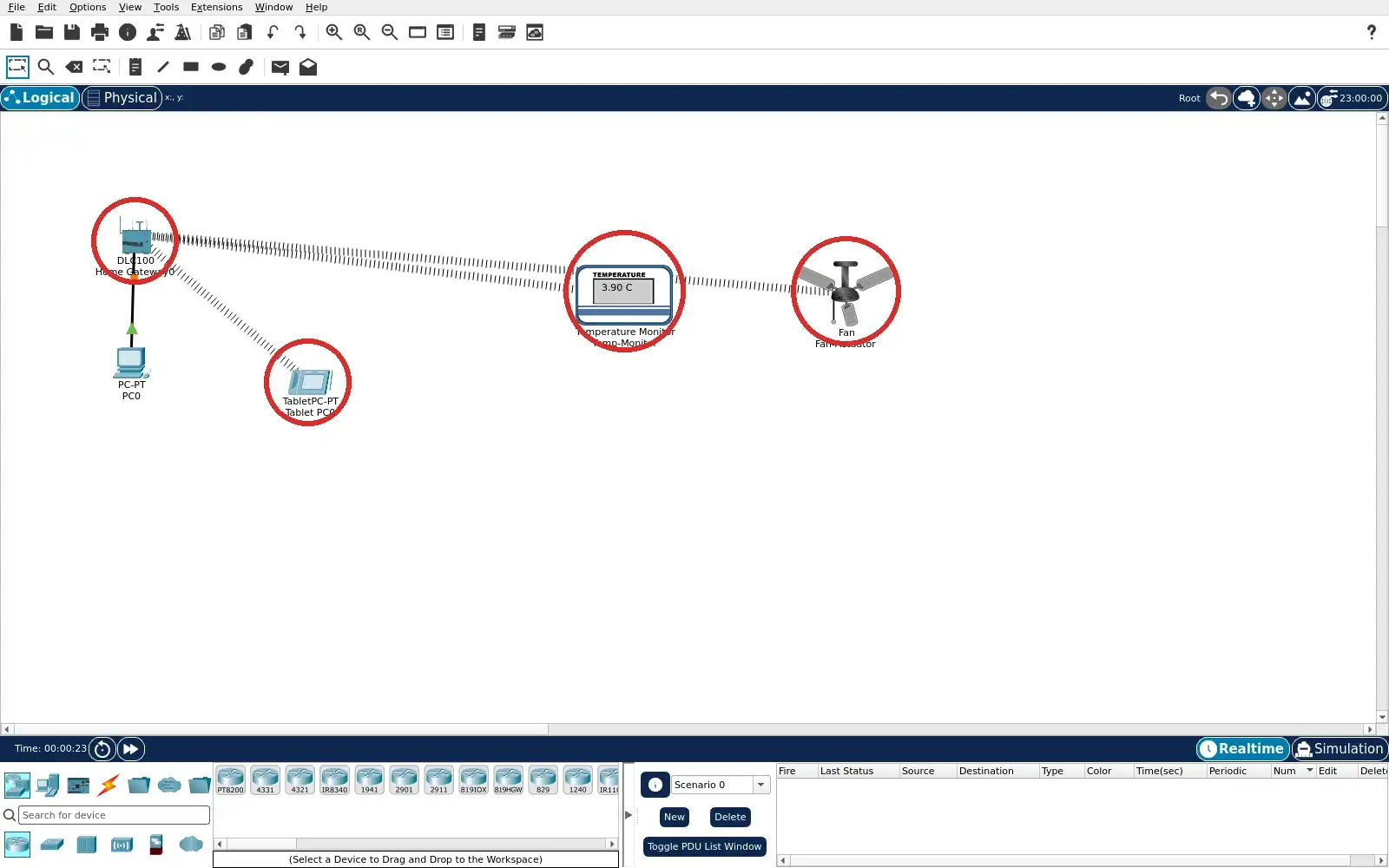The image size is (1389, 868).
Task: Choose the Place Note tool
Action: coord(135,67)
